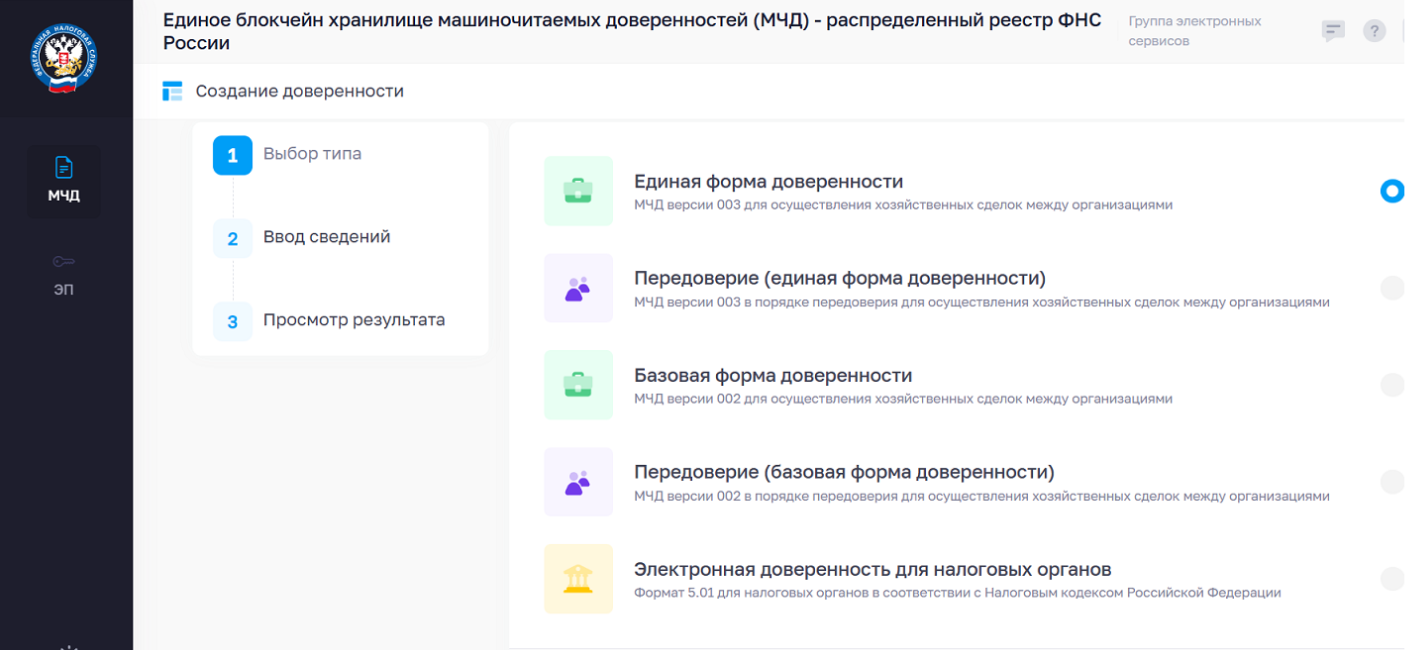Click the purple people icon for Передоверие (базовая форма доверенности)
The height and width of the screenshot is (650, 1418).
[578, 482]
